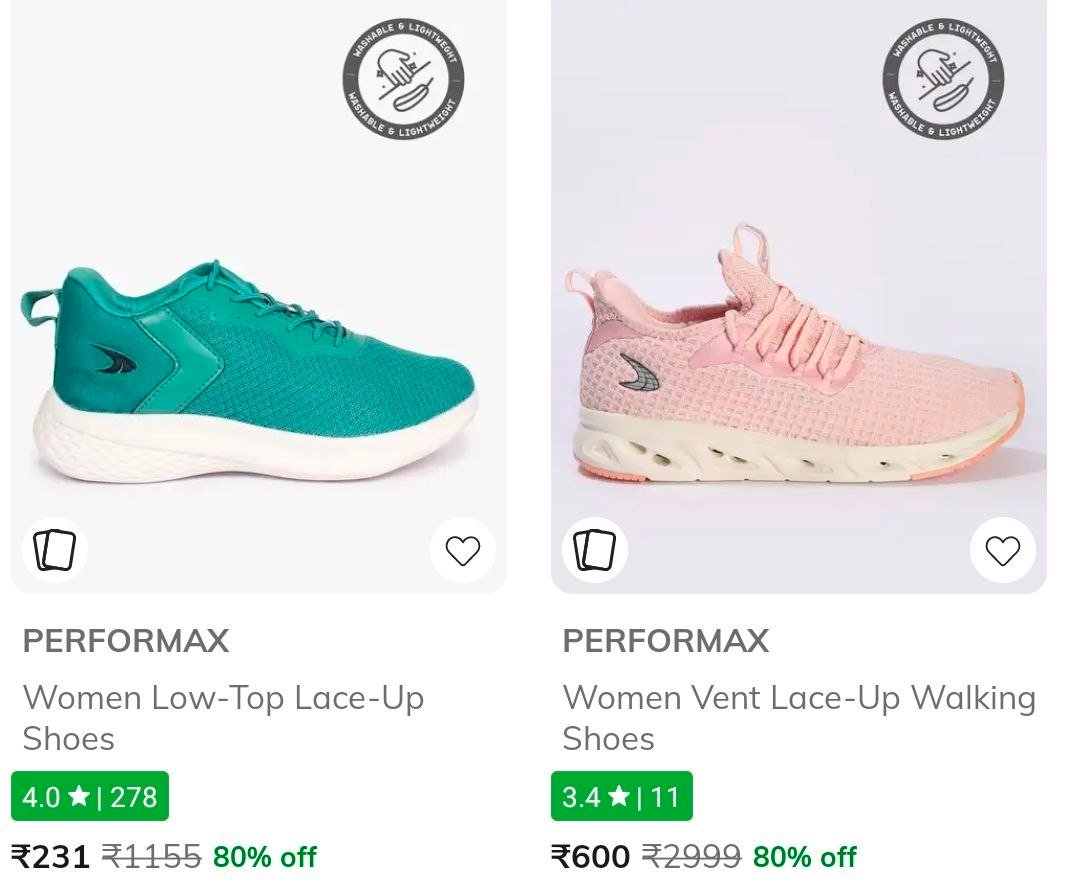
Task: Tap washable badge on pink shoe
Action: pos(942,78)
